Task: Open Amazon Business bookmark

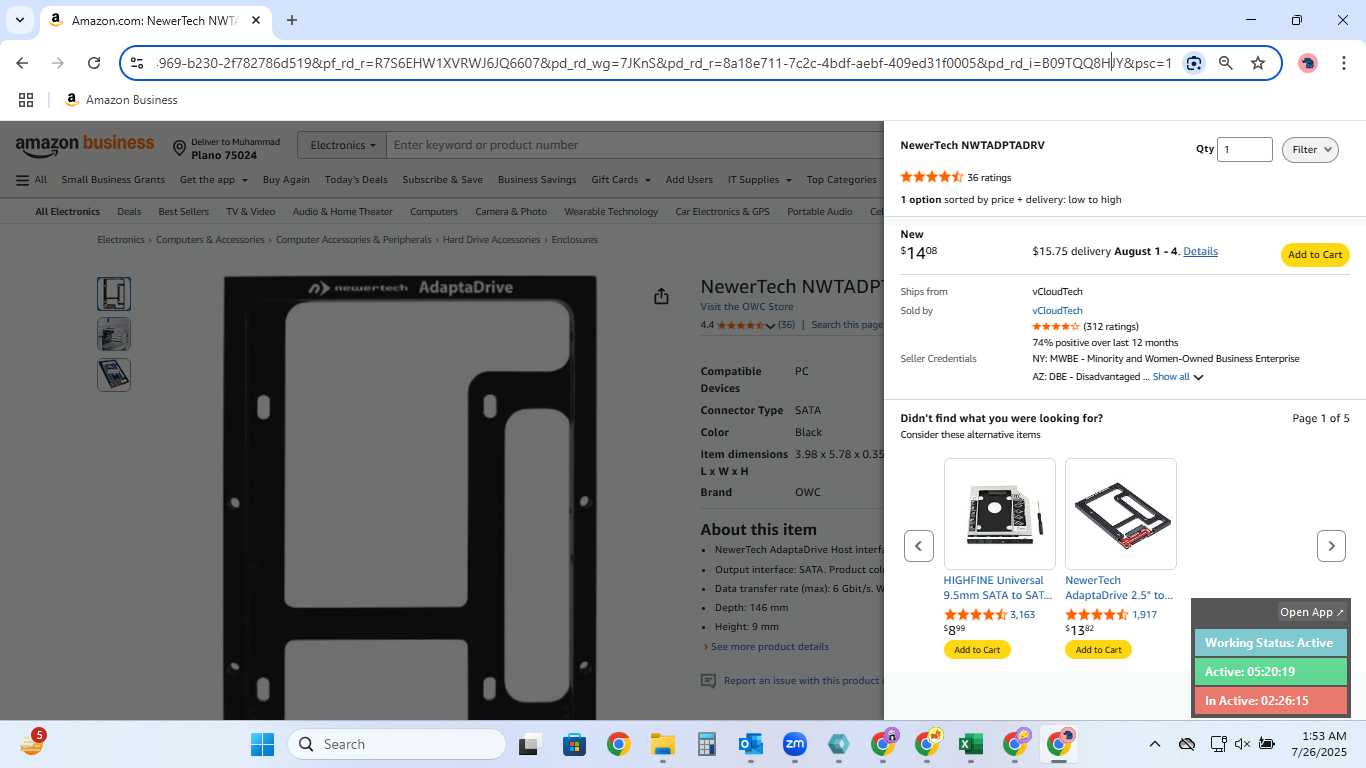Action: point(121,100)
